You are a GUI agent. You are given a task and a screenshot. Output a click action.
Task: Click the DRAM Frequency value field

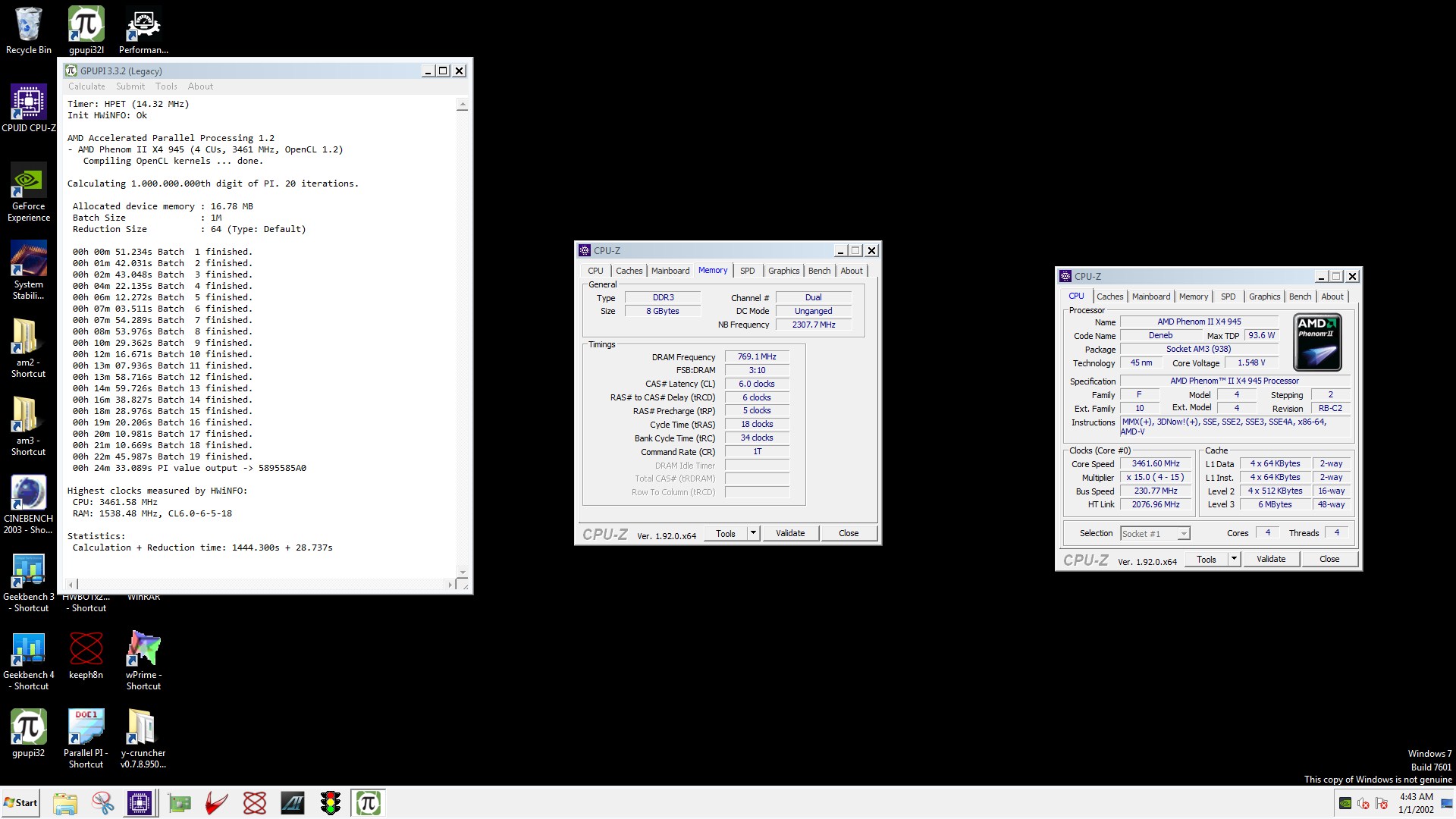pos(757,356)
